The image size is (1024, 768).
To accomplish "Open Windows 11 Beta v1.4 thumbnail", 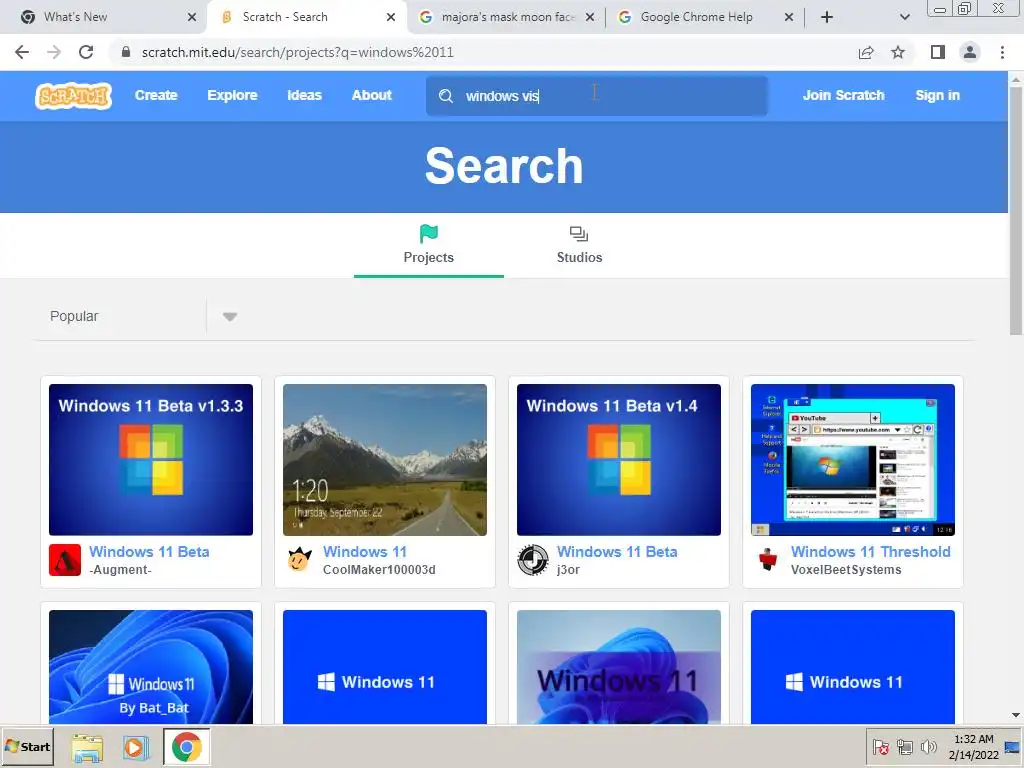I will [x=618, y=460].
